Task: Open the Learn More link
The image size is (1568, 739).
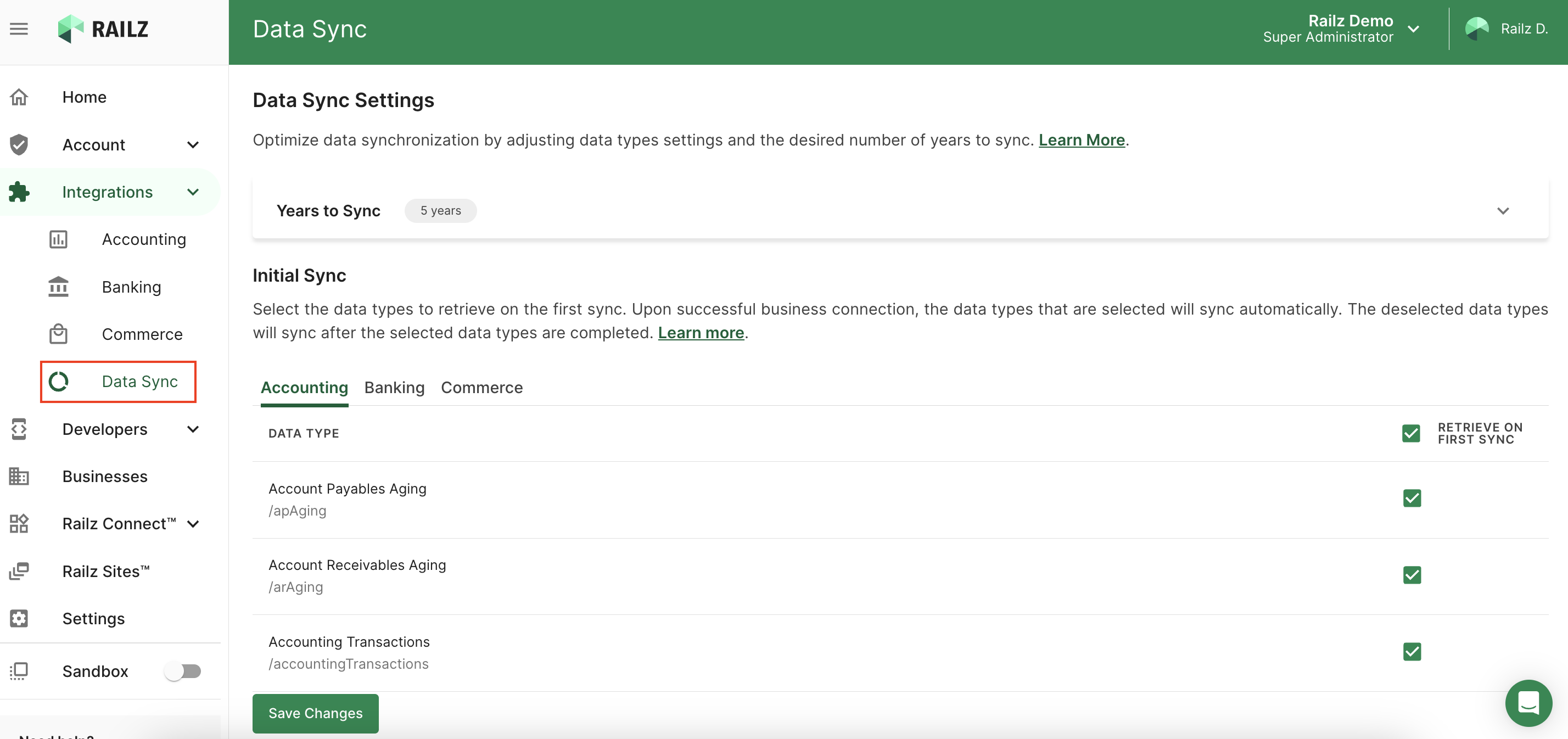Action: pyautogui.click(x=1081, y=140)
